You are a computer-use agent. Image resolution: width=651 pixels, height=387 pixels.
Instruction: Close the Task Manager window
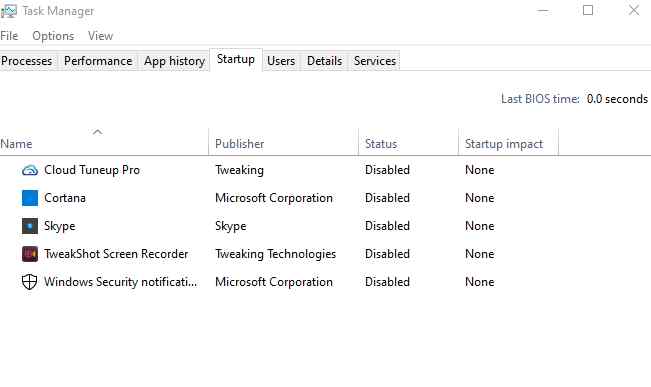(634, 10)
